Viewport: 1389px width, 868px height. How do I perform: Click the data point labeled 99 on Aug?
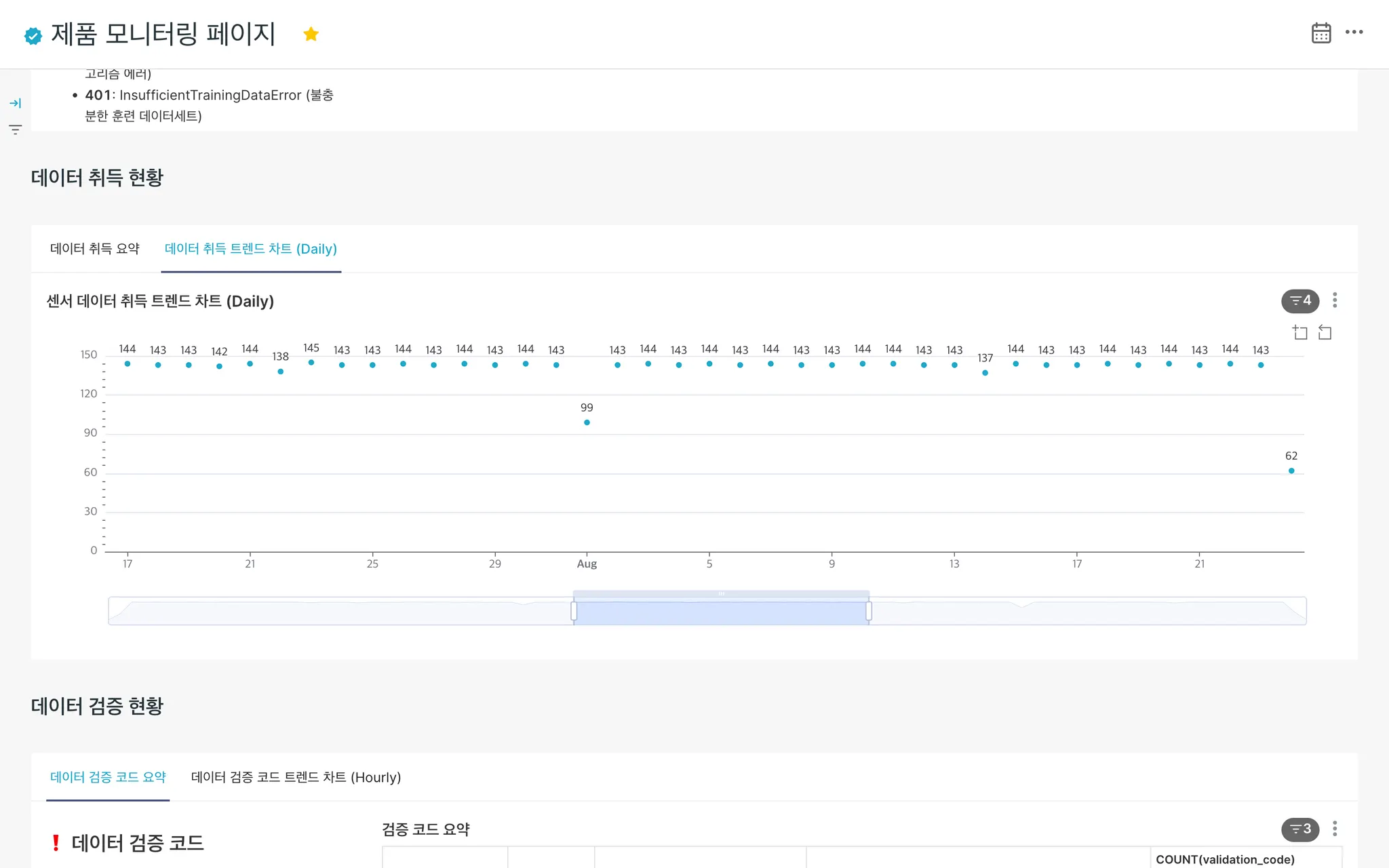click(x=587, y=422)
